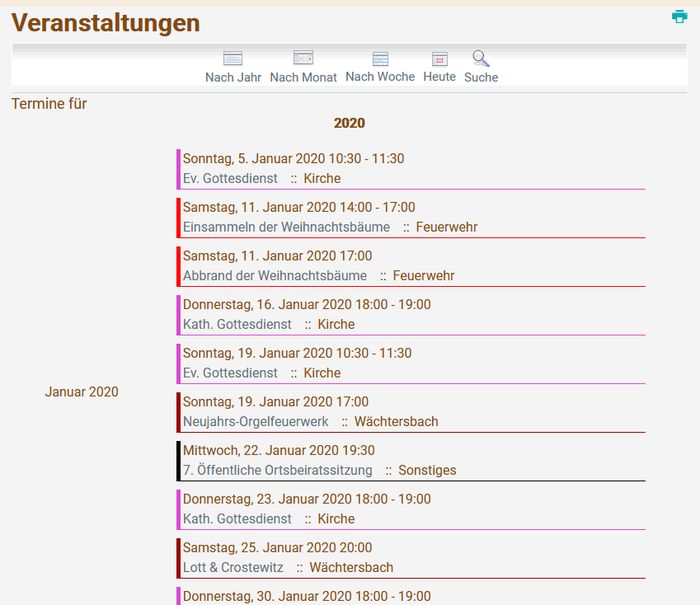Viewport: 700px width, 605px height.
Task: Open the Suche magnifier icon
Action: pos(481,58)
